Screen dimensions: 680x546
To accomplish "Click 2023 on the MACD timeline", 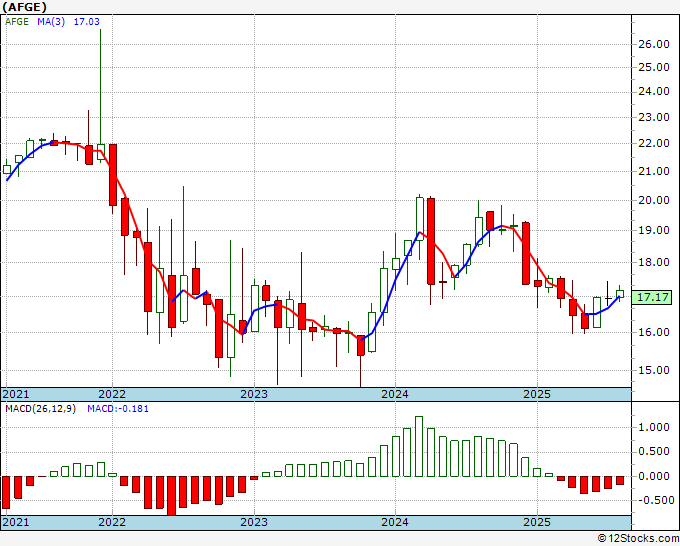I will click(x=254, y=522).
